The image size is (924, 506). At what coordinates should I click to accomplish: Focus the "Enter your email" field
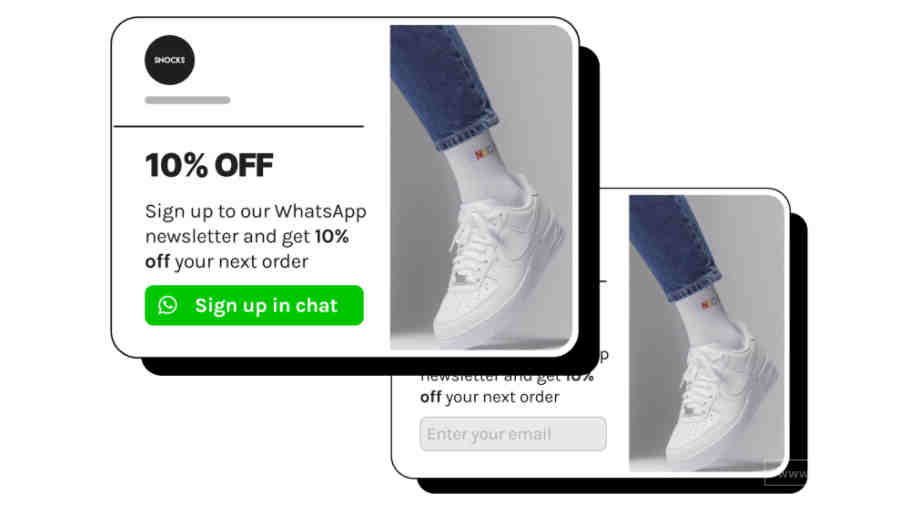(x=513, y=434)
